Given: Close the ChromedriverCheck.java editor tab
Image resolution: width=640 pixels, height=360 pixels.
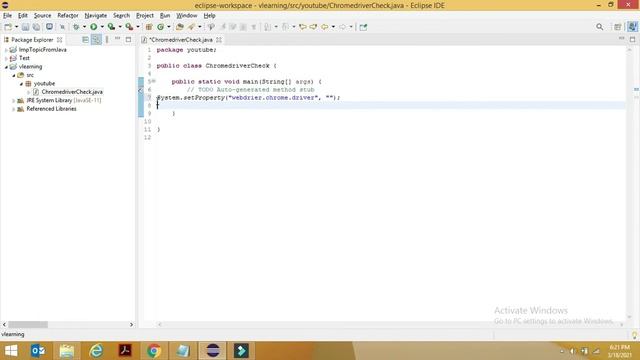Looking at the screenshot, I should click(219, 40).
